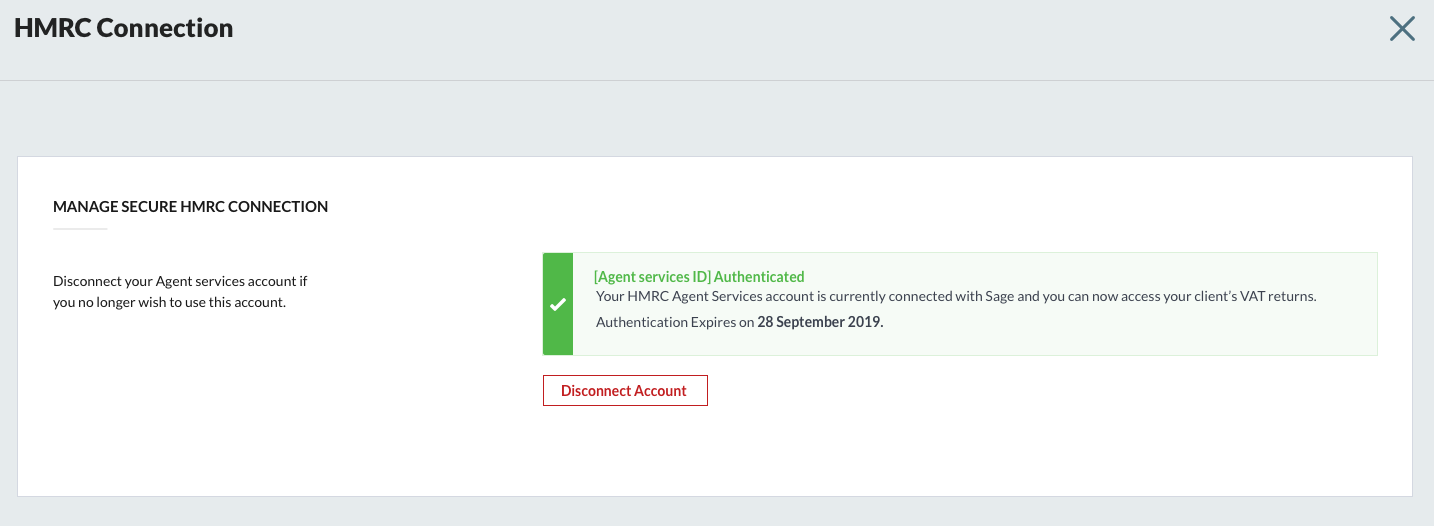
Task: Click the word 'Authenticated' in green title
Action: (x=759, y=276)
